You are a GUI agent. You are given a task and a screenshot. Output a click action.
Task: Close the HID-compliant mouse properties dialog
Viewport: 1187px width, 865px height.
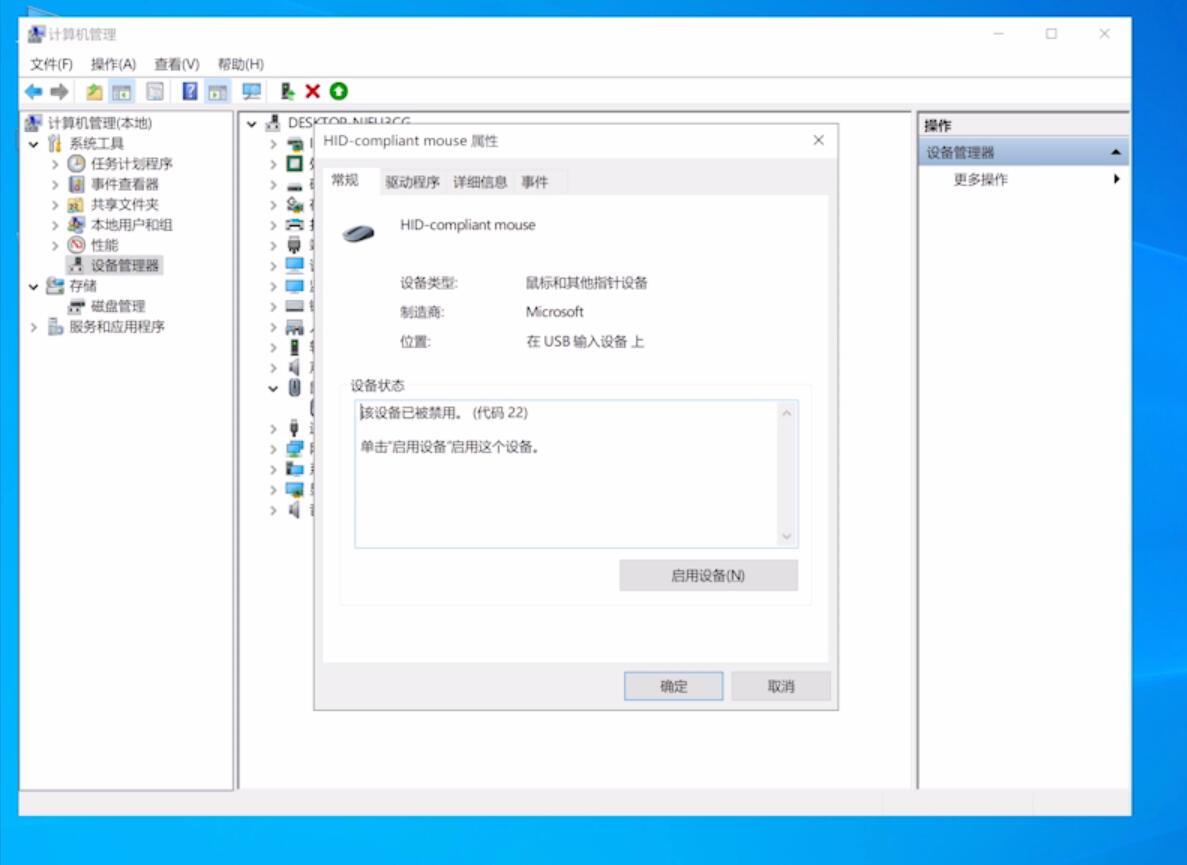(x=818, y=140)
